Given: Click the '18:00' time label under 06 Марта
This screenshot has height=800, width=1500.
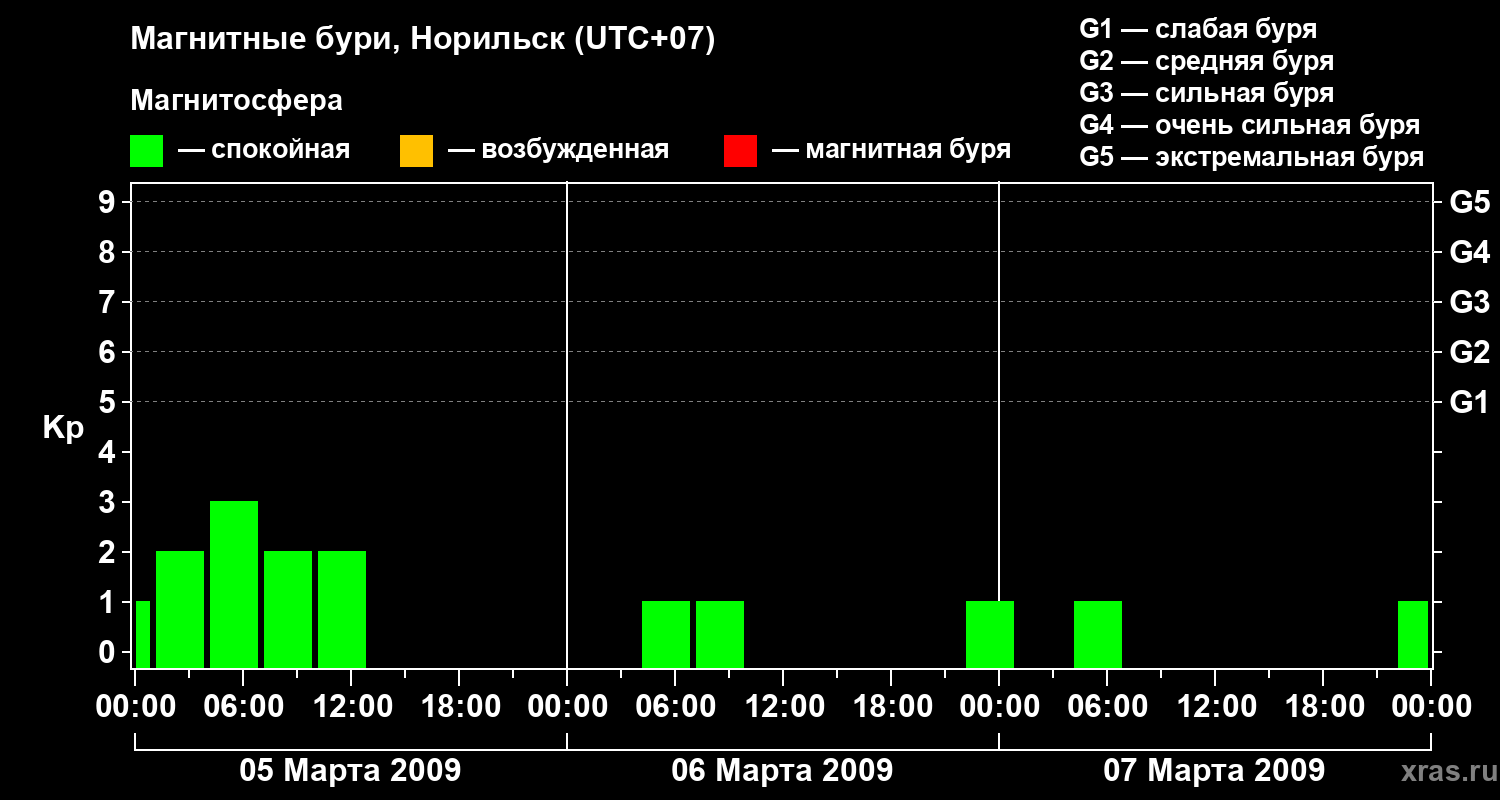Looking at the screenshot, I should point(891,706).
